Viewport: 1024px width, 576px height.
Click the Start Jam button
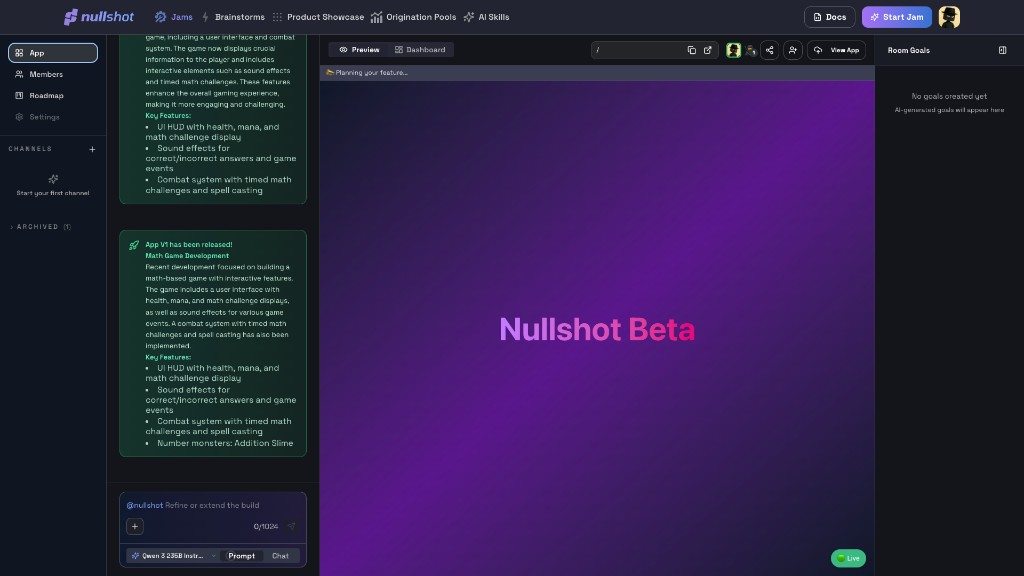pyautogui.click(x=897, y=17)
